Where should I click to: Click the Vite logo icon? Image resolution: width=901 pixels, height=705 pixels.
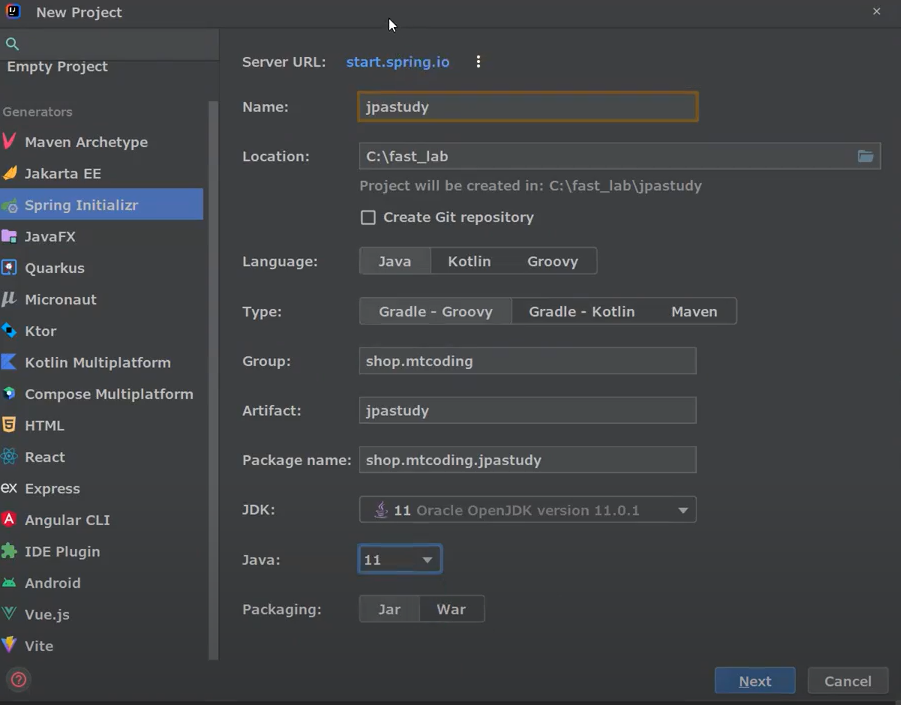pos(9,645)
